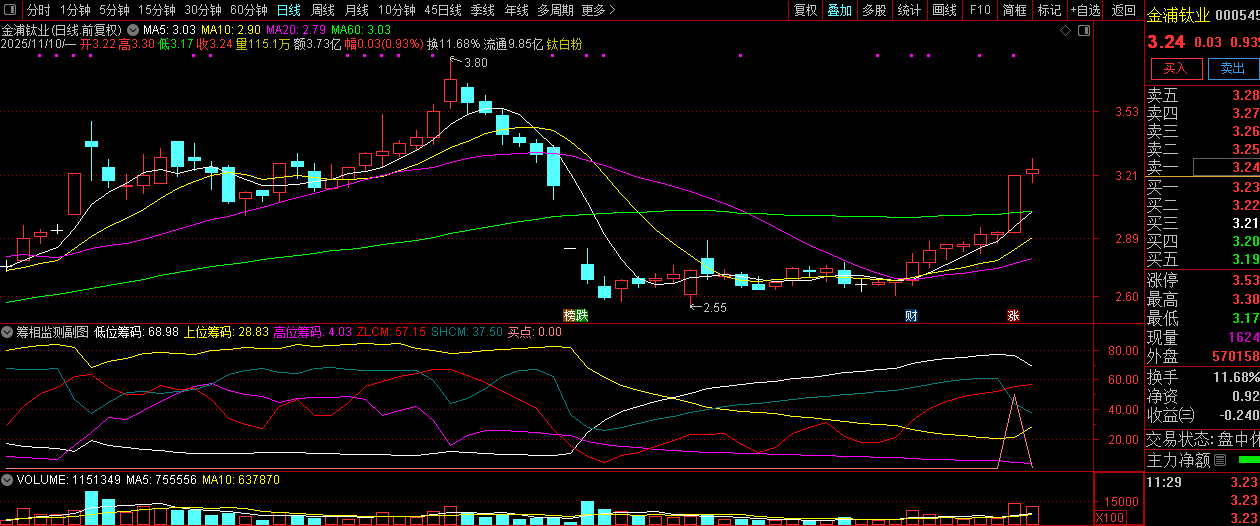
Task: Click the X100 volume scale label
Action: click(1110, 518)
